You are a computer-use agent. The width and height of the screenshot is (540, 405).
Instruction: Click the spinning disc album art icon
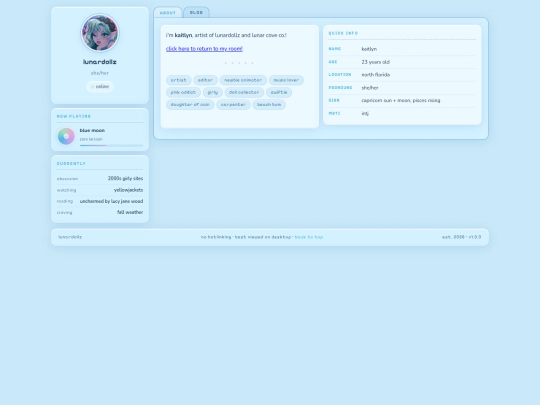[66, 136]
